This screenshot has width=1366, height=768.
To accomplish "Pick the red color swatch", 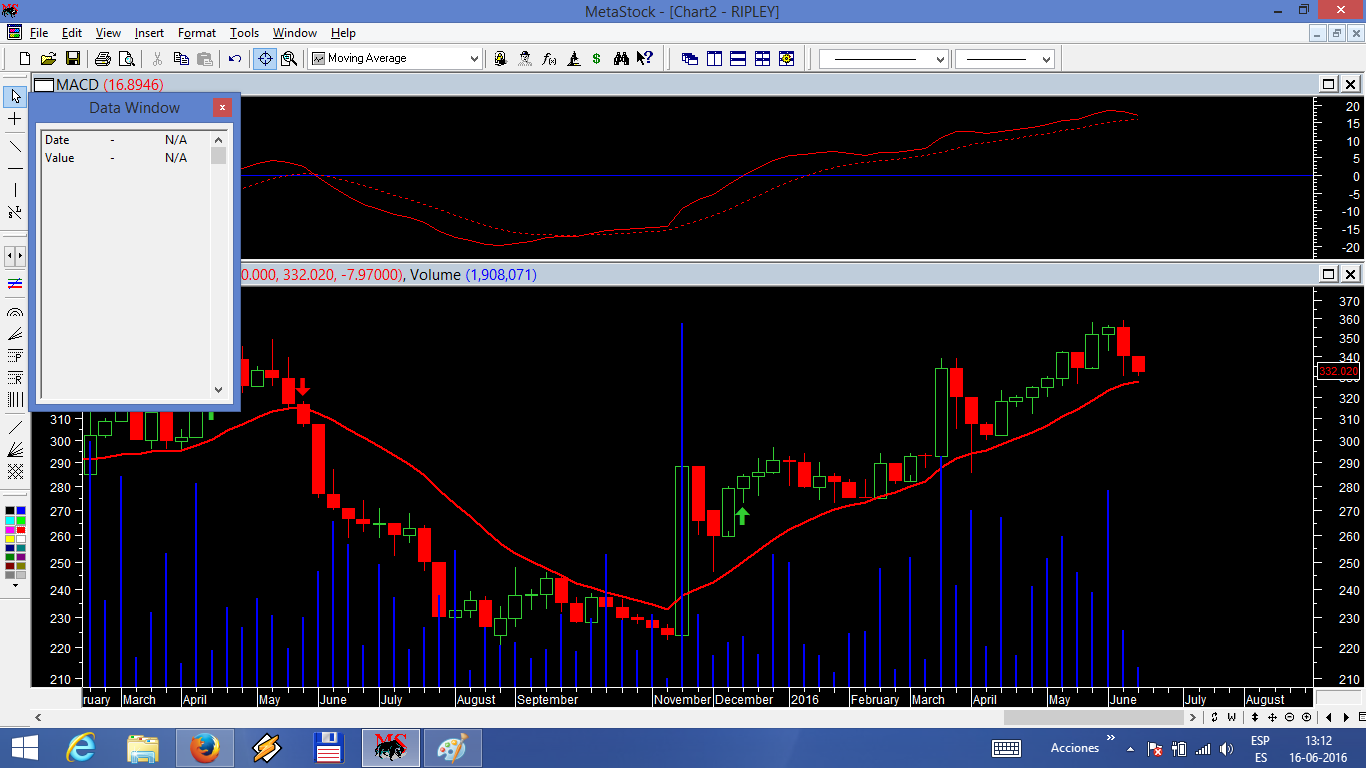I will point(21,530).
